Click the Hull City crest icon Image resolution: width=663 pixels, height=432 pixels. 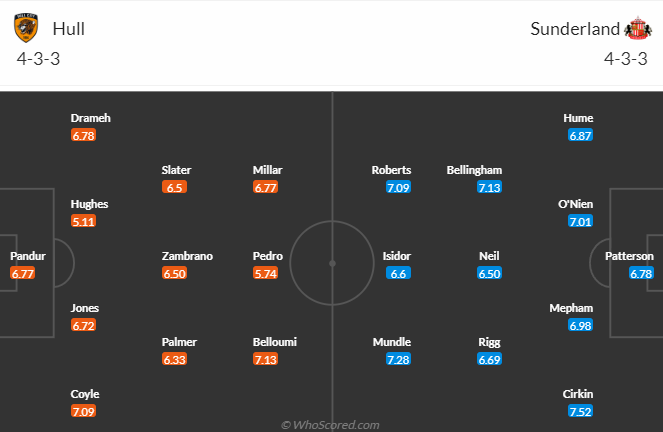click(26, 29)
